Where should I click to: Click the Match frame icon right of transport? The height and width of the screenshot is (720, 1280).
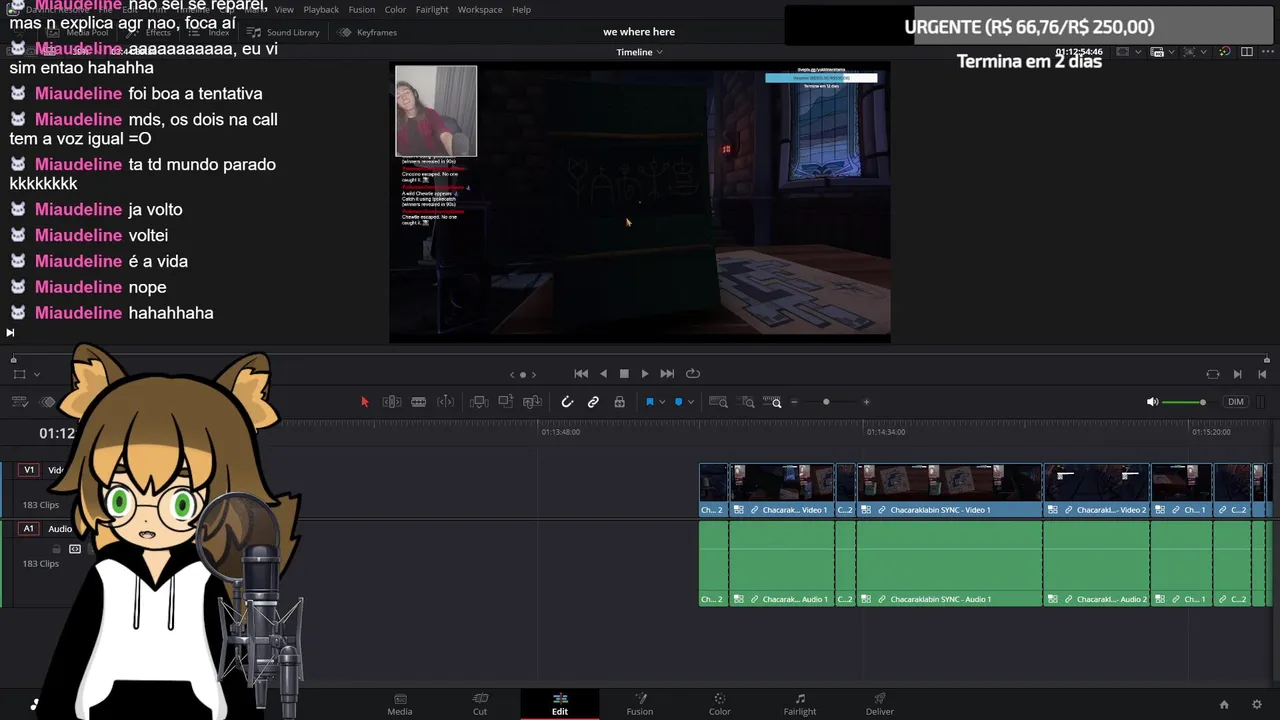[x=1213, y=374]
